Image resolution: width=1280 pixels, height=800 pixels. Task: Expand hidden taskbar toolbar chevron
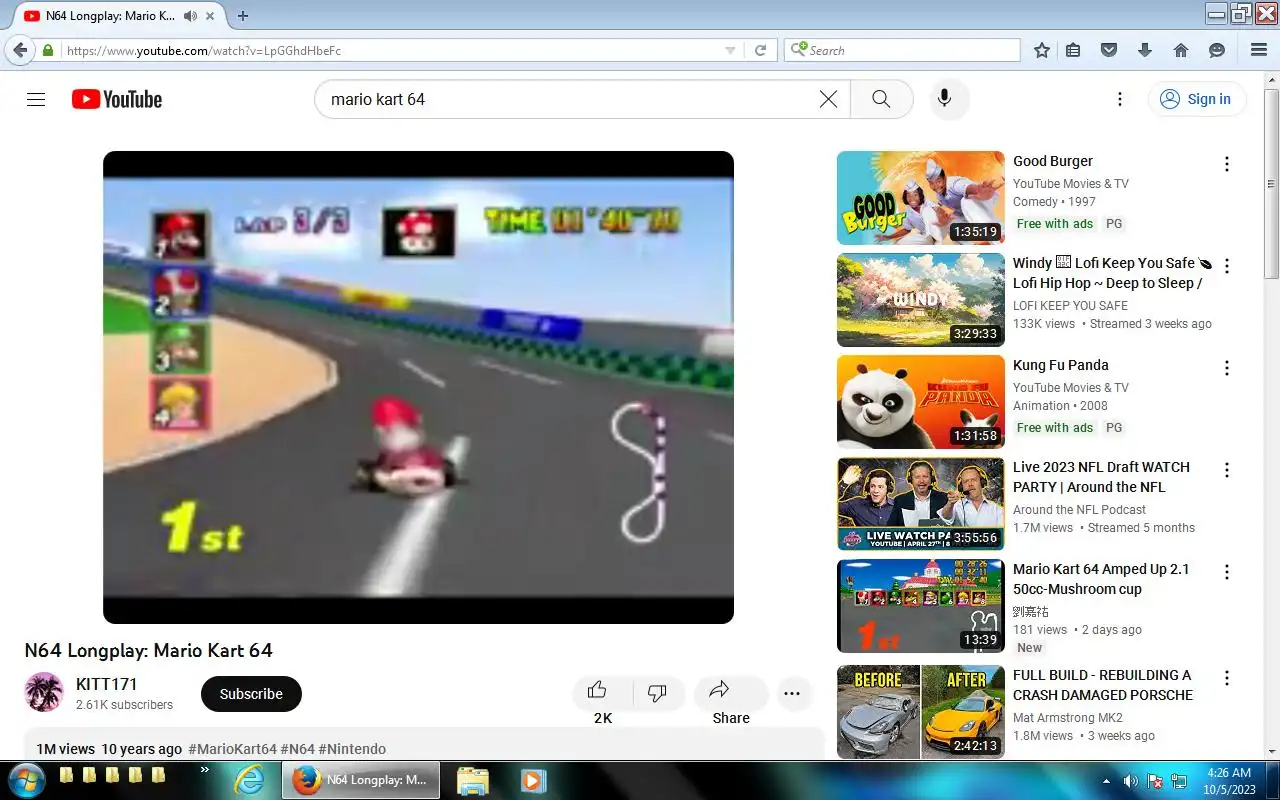(x=205, y=770)
